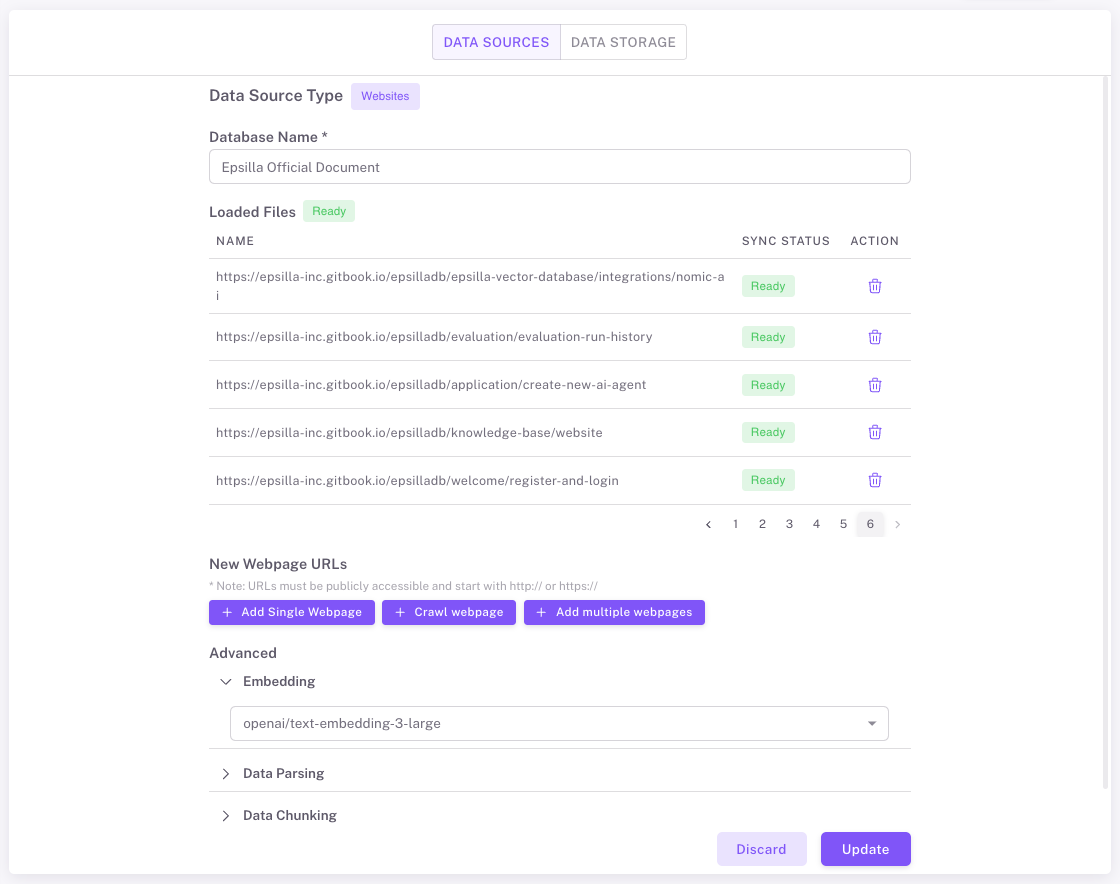1120x884 pixels.
Task: Select the Data Sources tab
Action: (x=496, y=42)
